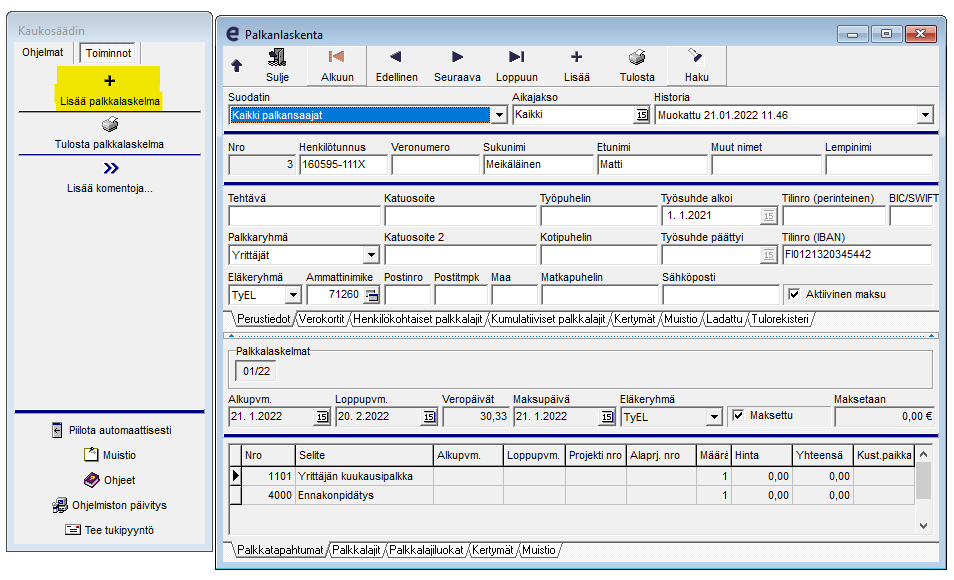This screenshot has height=580, width=954.
Task: Open the upper Kertymät tab
Action: click(635, 319)
